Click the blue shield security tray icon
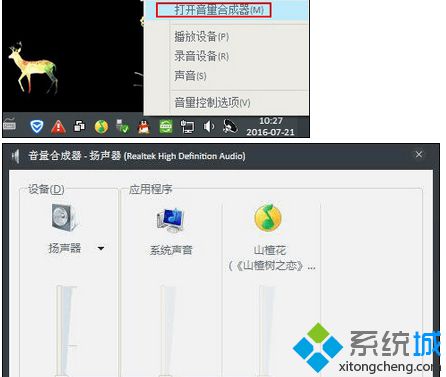The height and width of the screenshot is (377, 446). pyautogui.click(x=37, y=127)
